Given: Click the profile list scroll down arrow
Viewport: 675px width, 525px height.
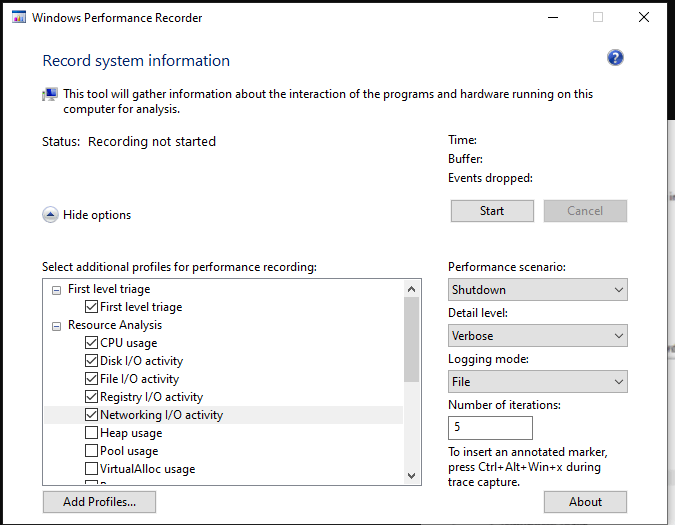Looking at the screenshot, I should 412,476.
